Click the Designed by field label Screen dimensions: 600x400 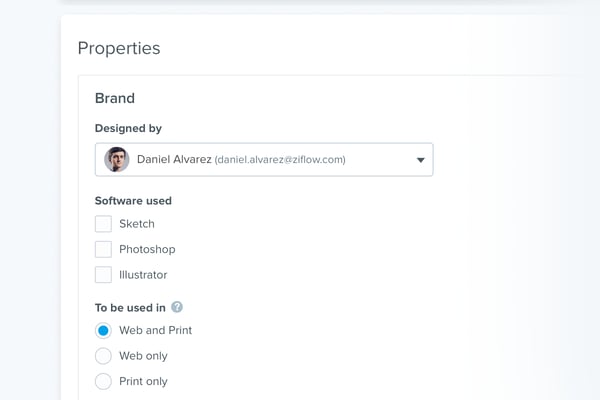click(128, 128)
